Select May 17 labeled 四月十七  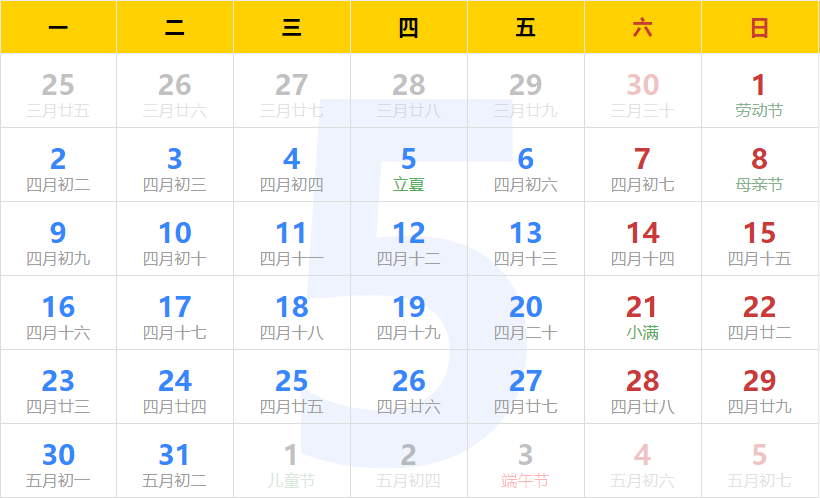[175, 313]
